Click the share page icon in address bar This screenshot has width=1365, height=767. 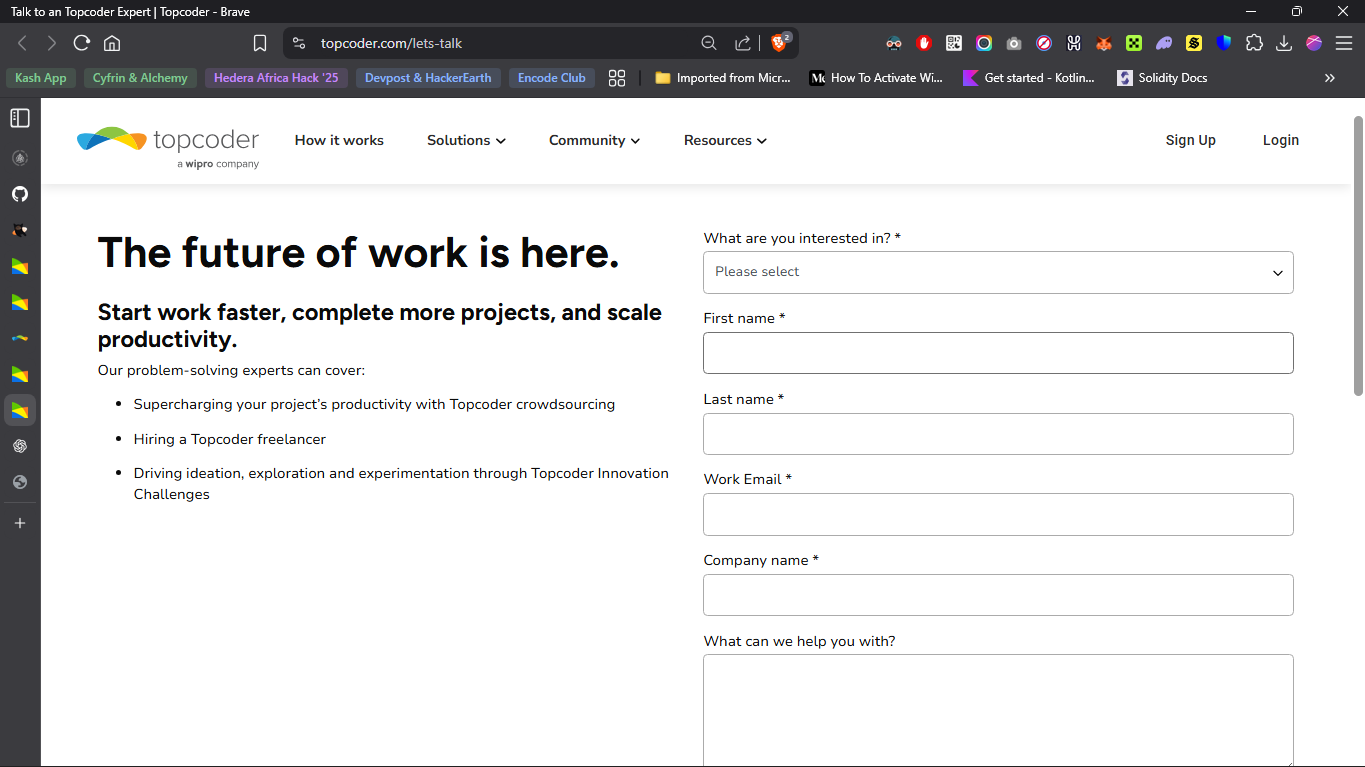[743, 43]
